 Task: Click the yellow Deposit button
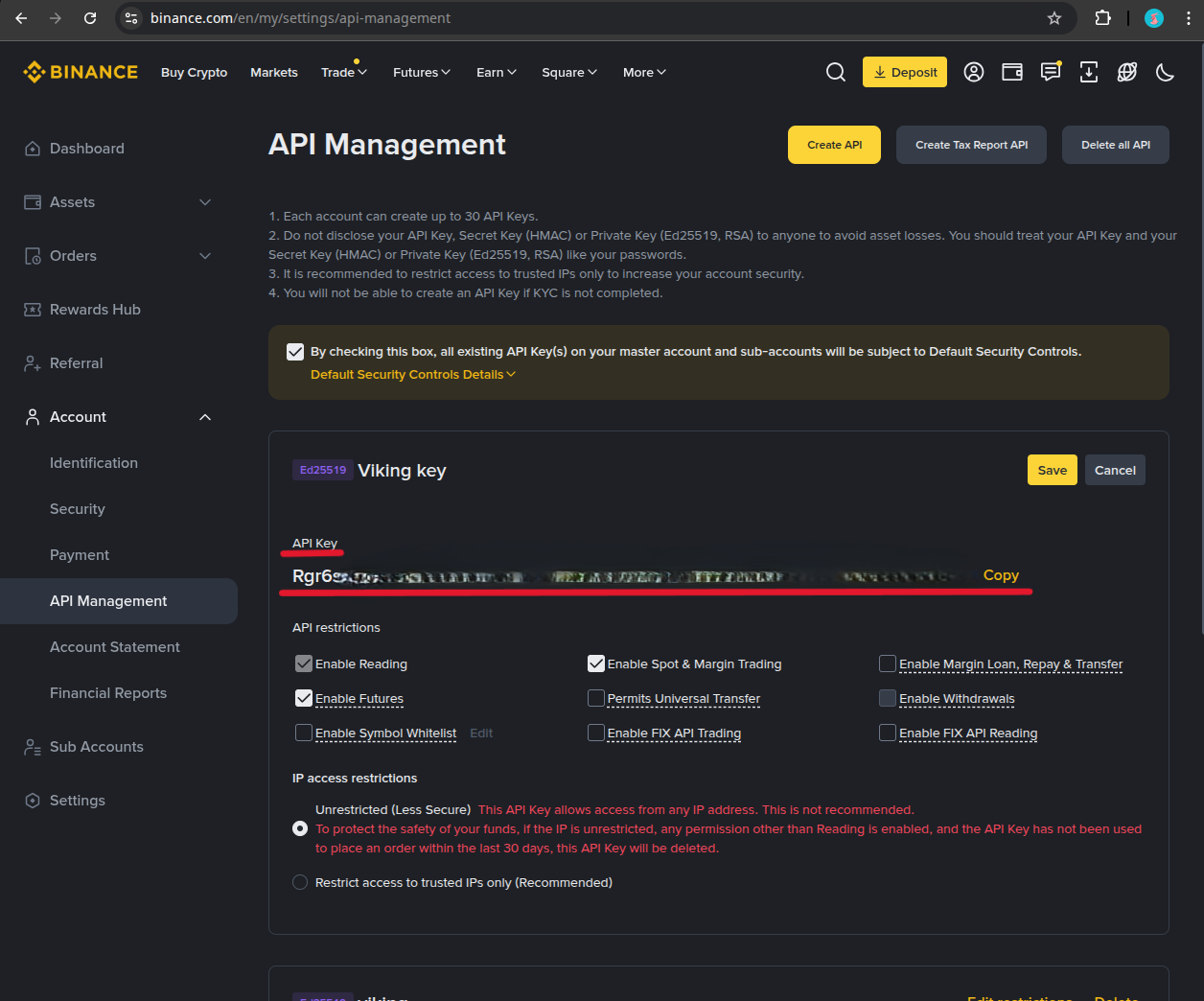point(905,72)
